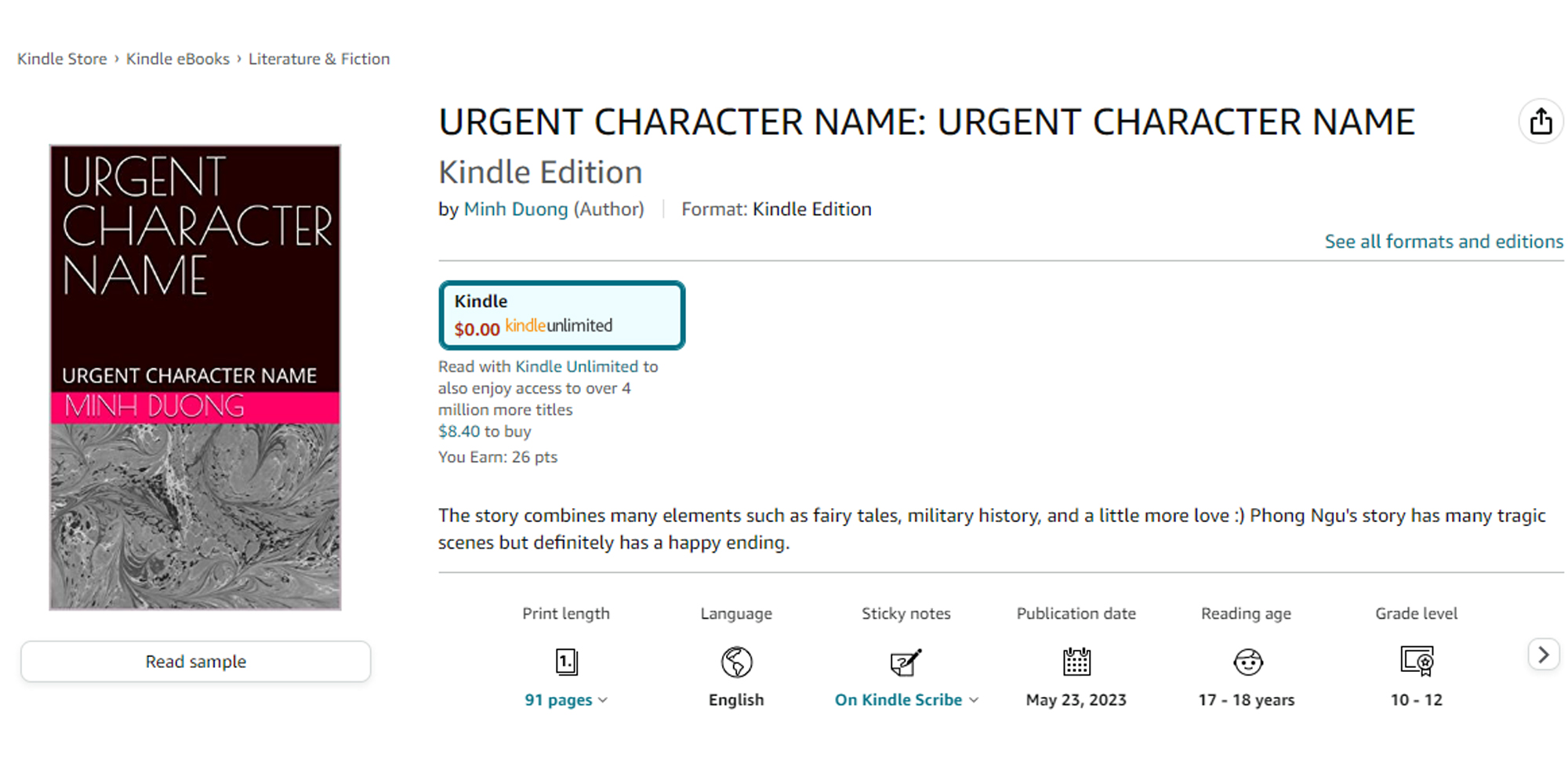Image resolution: width=1568 pixels, height=784 pixels.
Task: Click the right arrow to see more details
Action: point(1543,655)
